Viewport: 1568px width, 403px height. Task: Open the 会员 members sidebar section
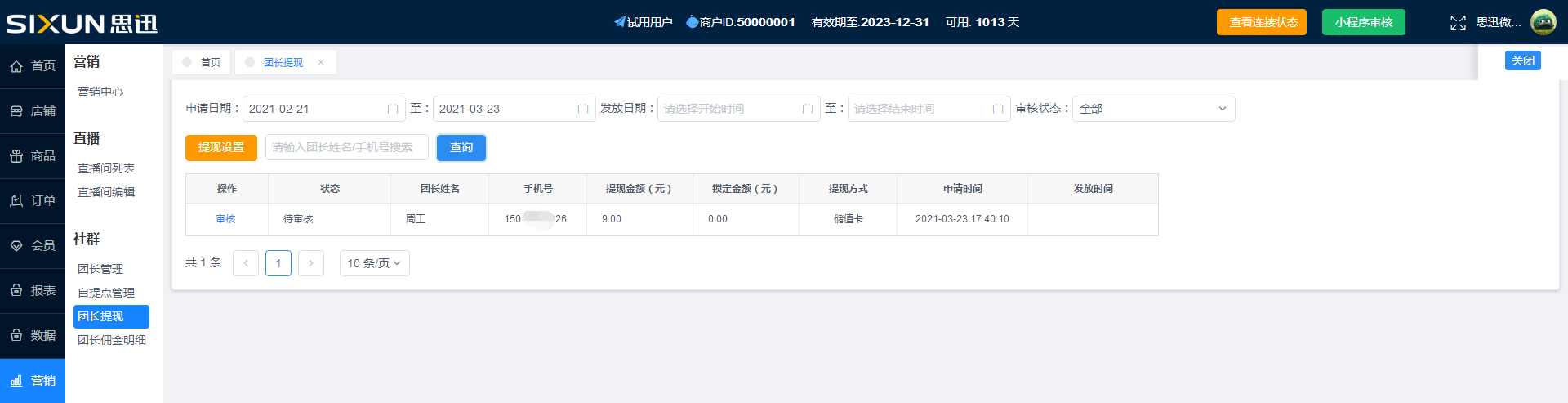(x=33, y=246)
